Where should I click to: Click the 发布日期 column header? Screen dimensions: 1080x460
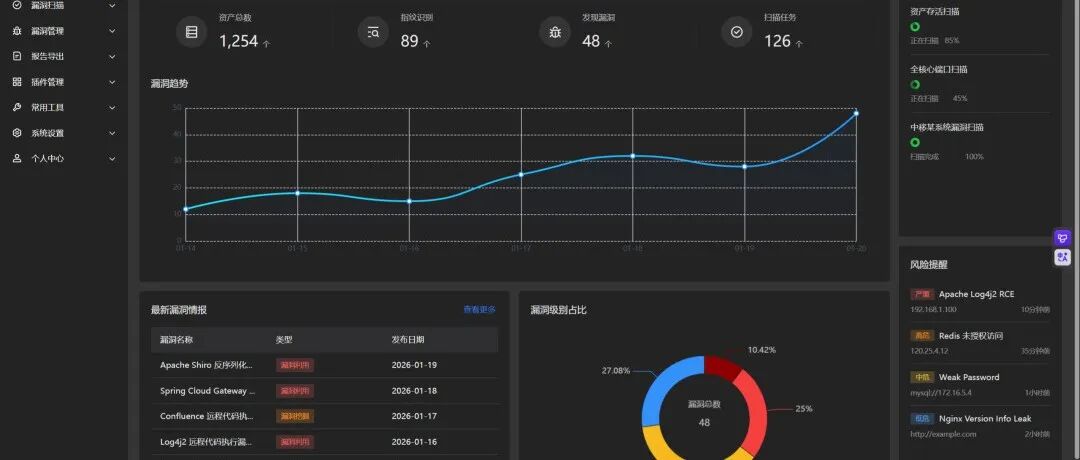click(408, 339)
